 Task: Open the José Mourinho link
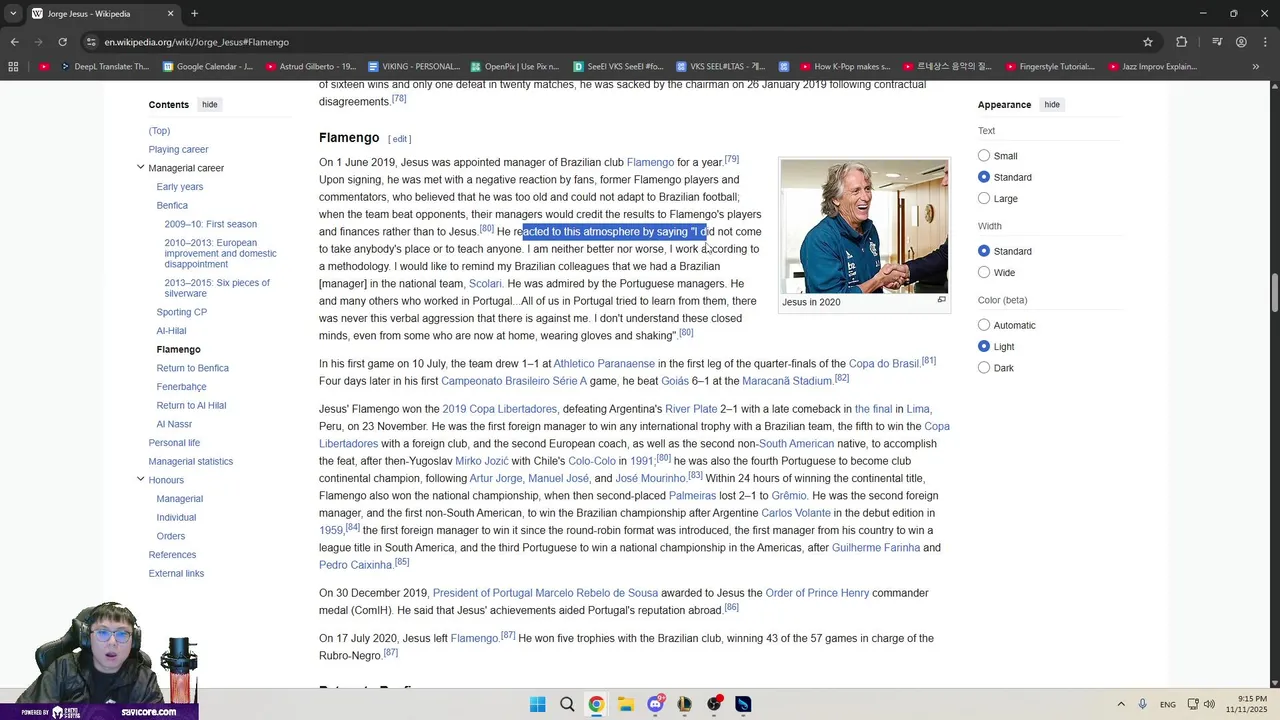pyautogui.click(x=650, y=479)
